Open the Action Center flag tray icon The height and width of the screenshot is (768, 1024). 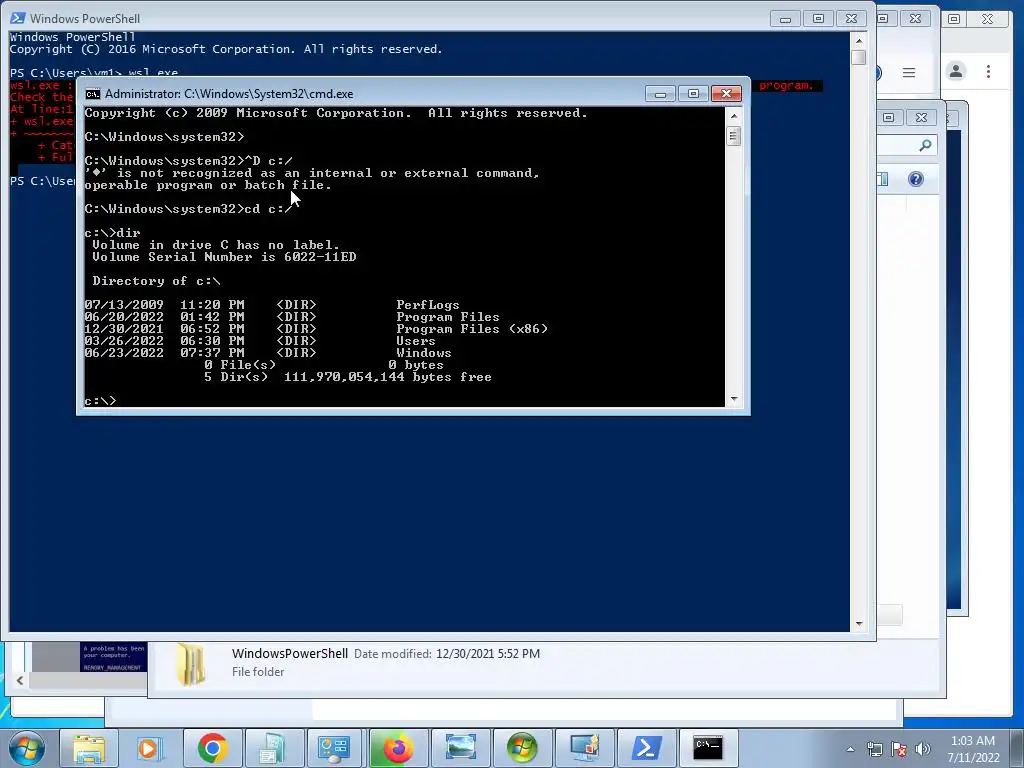click(899, 749)
